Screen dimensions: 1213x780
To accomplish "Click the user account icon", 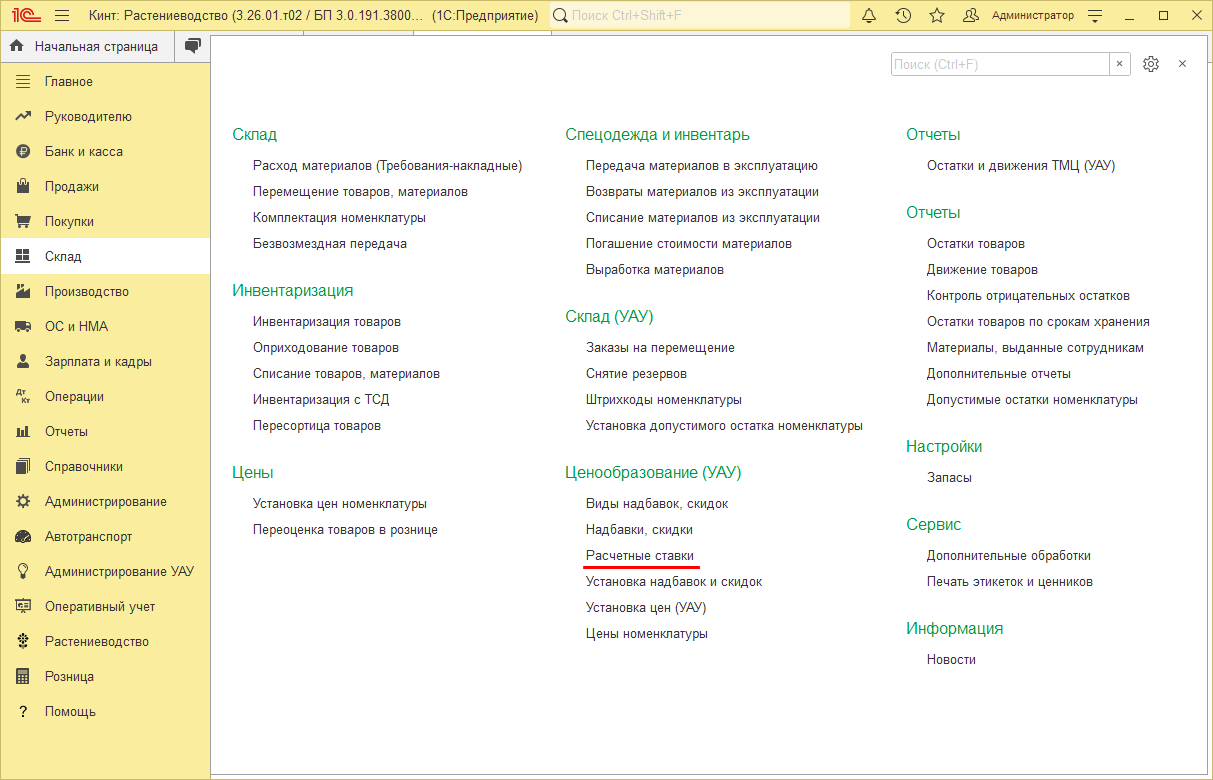I will 970,16.
